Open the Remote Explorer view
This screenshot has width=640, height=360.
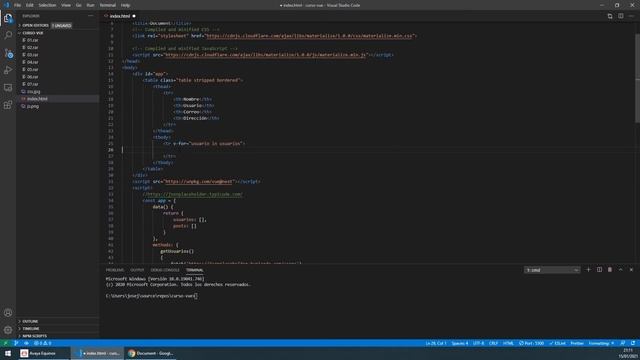pyautogui.click(x=8, y=87)
